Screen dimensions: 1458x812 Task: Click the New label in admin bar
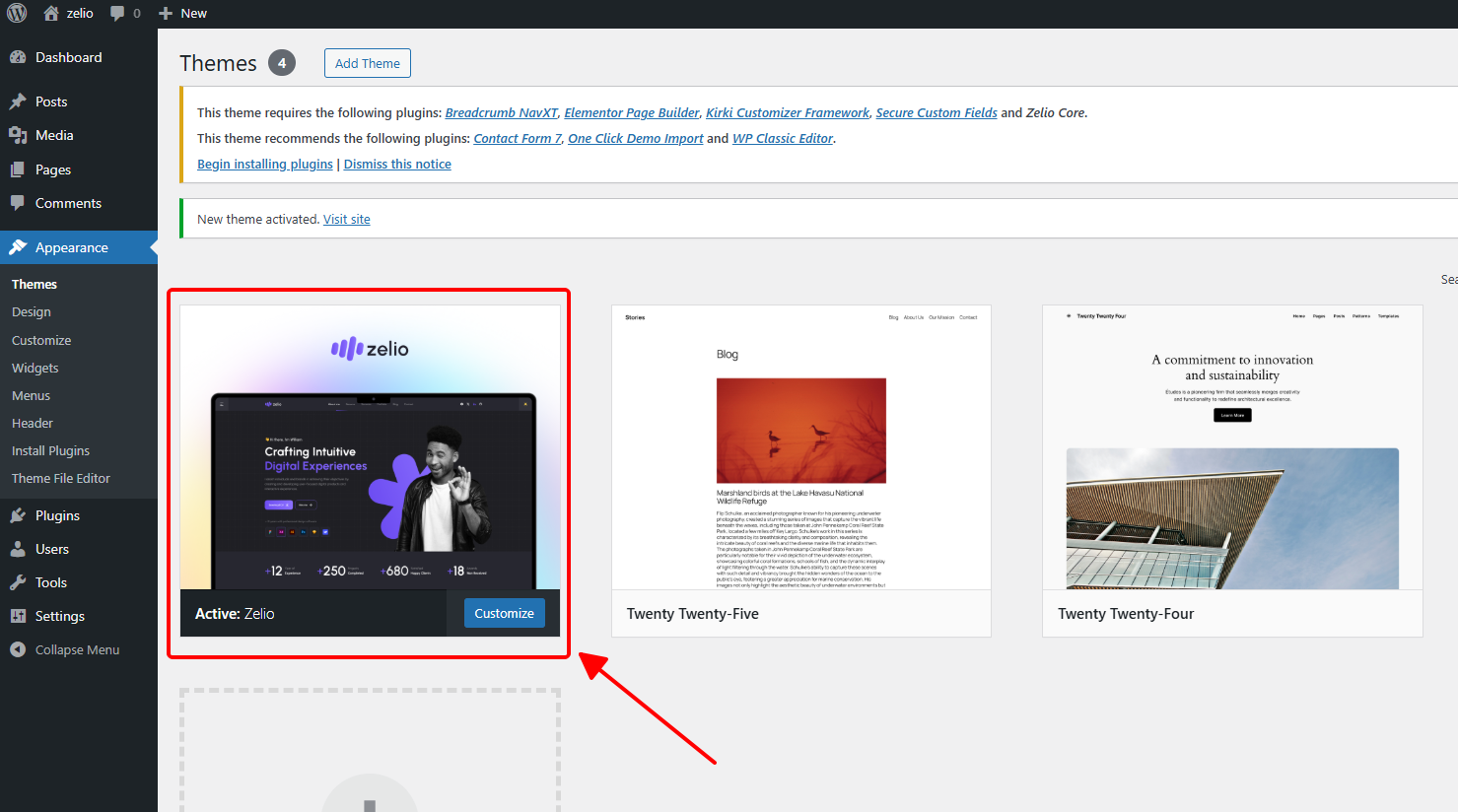coord(194,13)
